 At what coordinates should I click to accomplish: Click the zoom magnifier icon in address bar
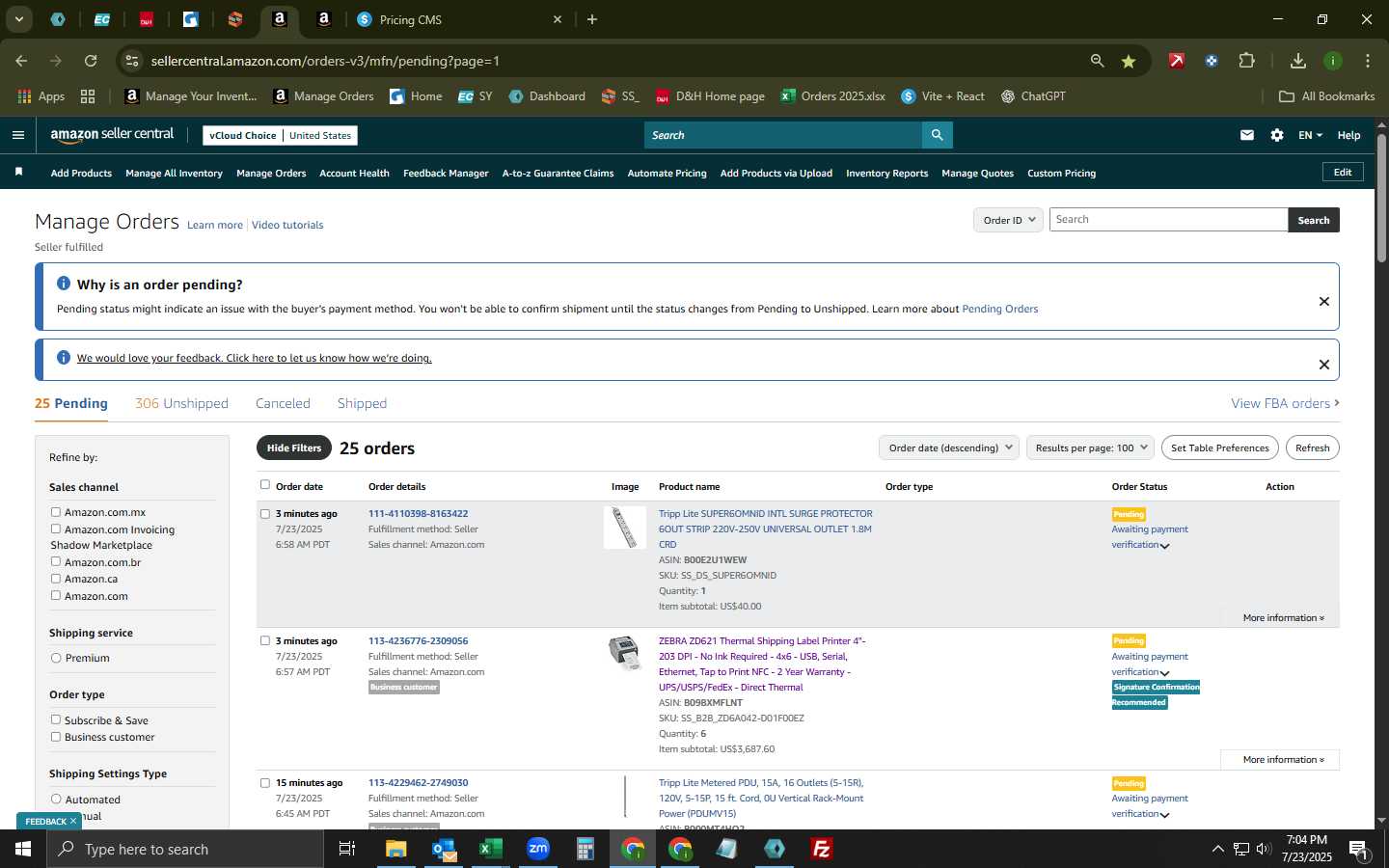click(x=1097, y=61)
